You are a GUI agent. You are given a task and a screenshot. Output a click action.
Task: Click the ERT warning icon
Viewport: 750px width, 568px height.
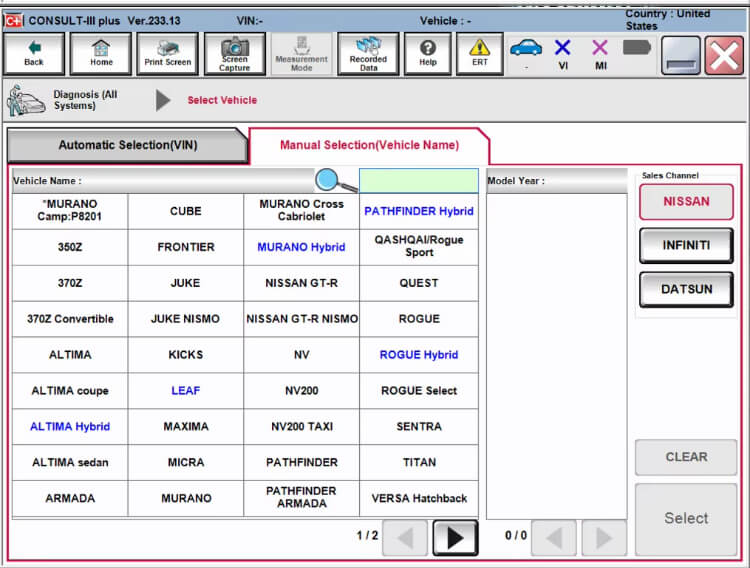pos(479,54)
